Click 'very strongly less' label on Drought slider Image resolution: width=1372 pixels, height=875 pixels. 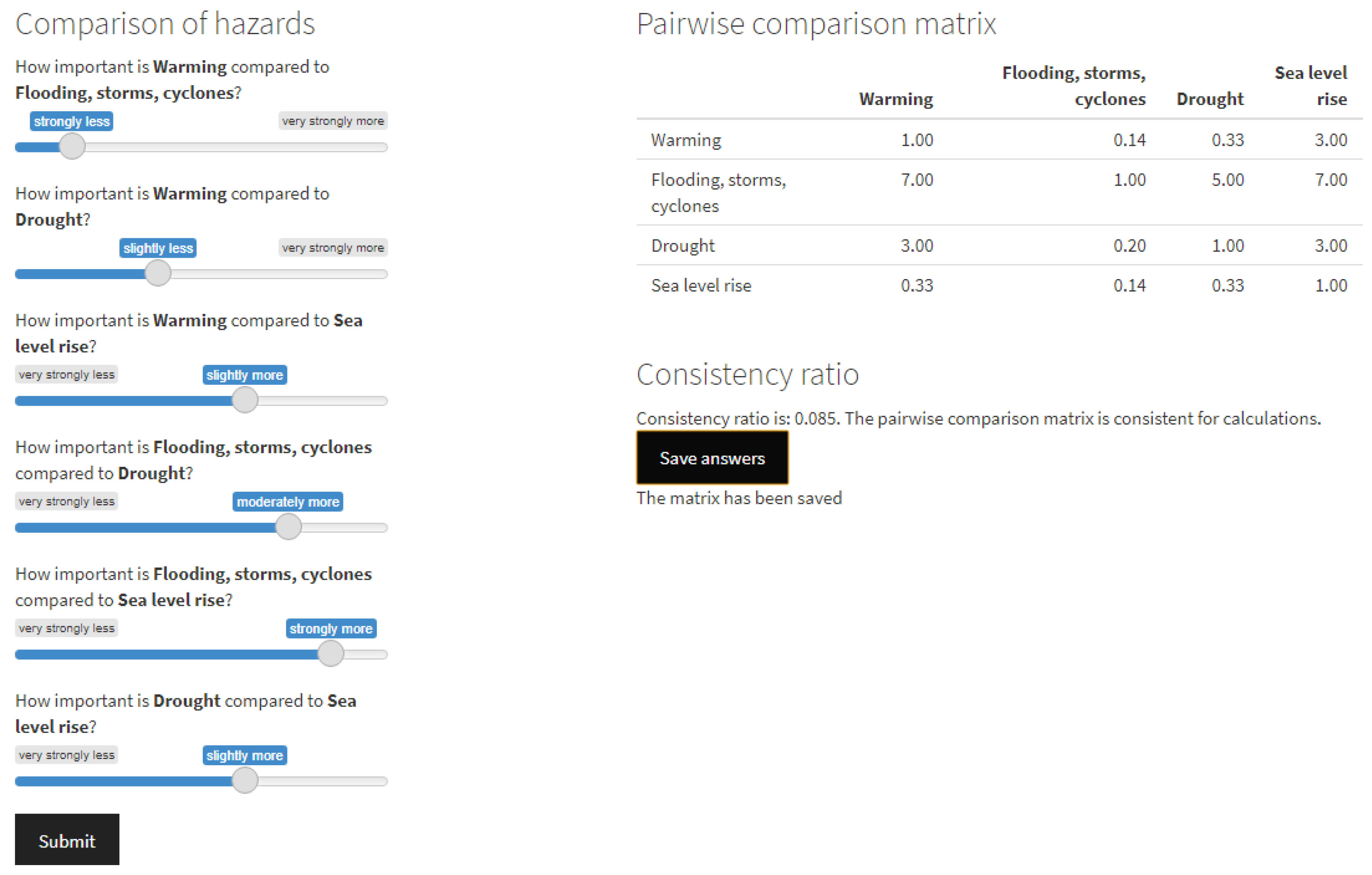coord(66,755)
